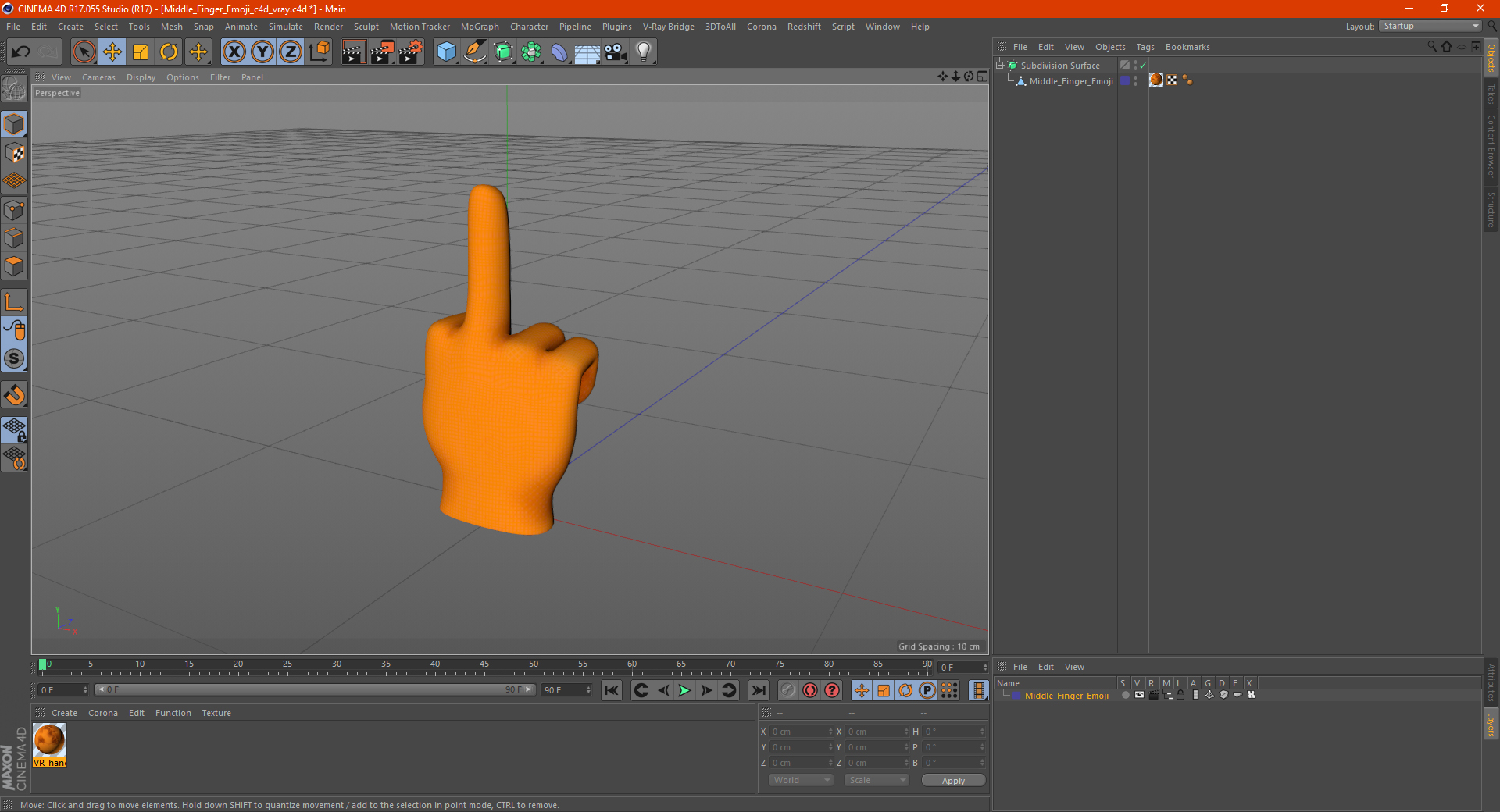The height and width of the screenshot is (812, 1500).
Task: Play the animation forward
Action: coord(684,690)
